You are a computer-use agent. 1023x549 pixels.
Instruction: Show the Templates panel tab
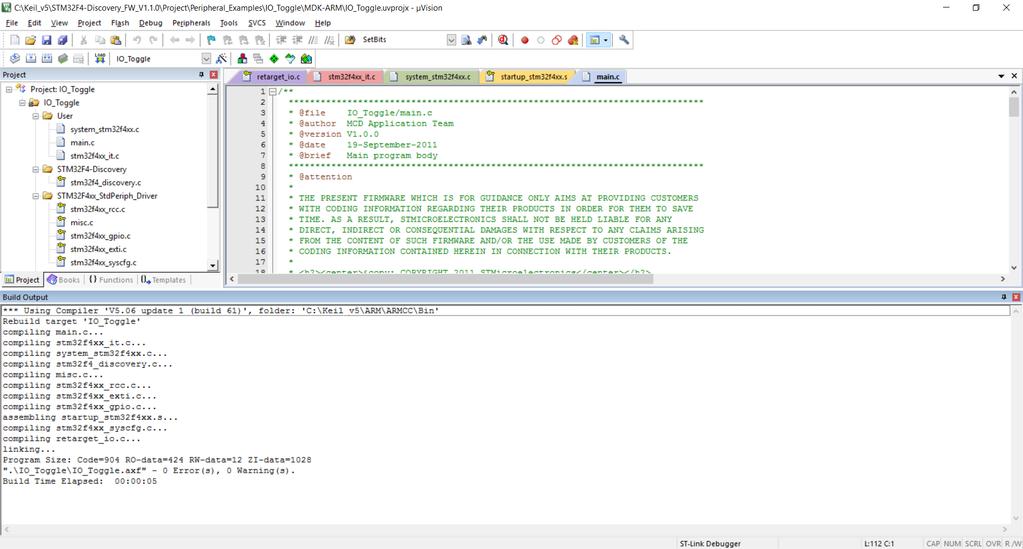click(x=164, y=280)
